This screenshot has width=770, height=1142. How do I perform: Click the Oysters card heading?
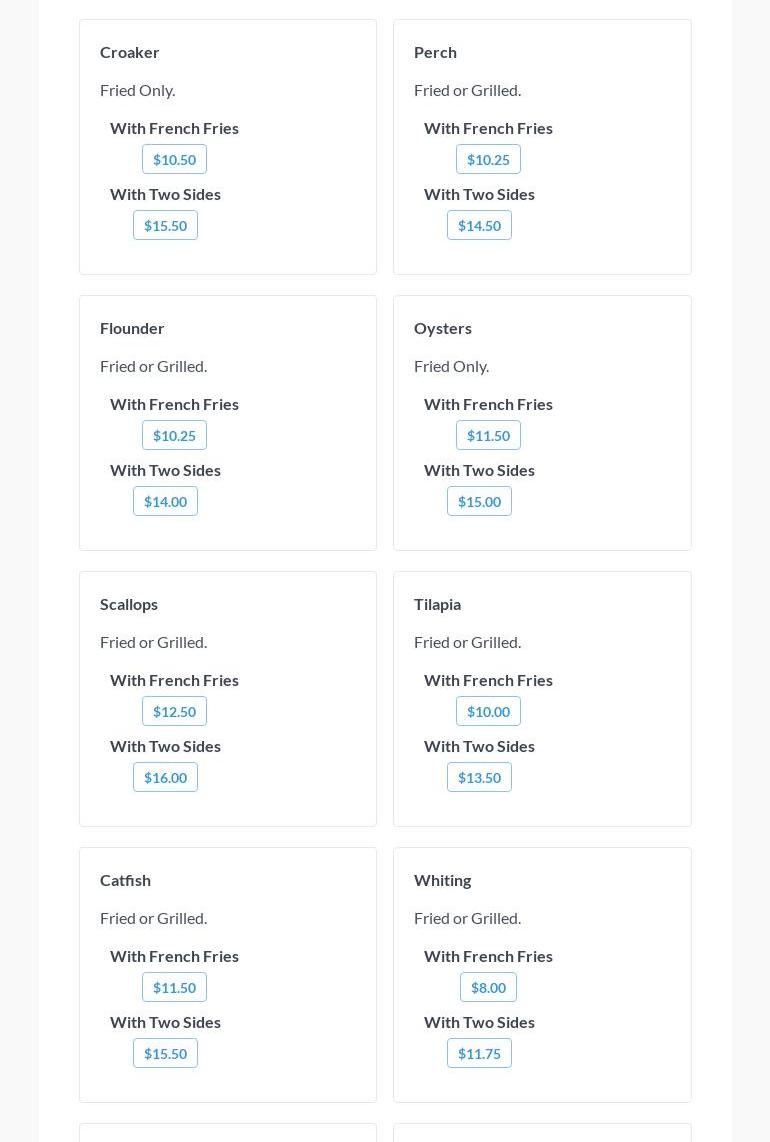[442, 328]
